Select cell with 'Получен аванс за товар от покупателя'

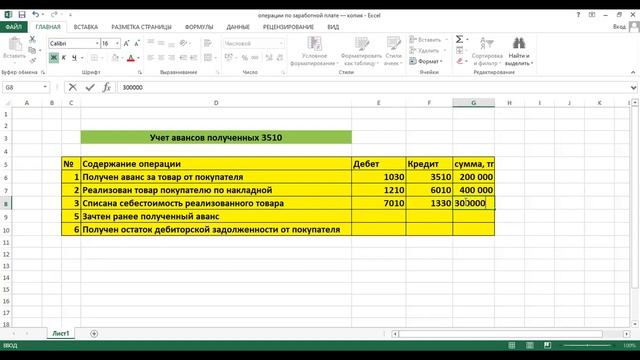216,177
